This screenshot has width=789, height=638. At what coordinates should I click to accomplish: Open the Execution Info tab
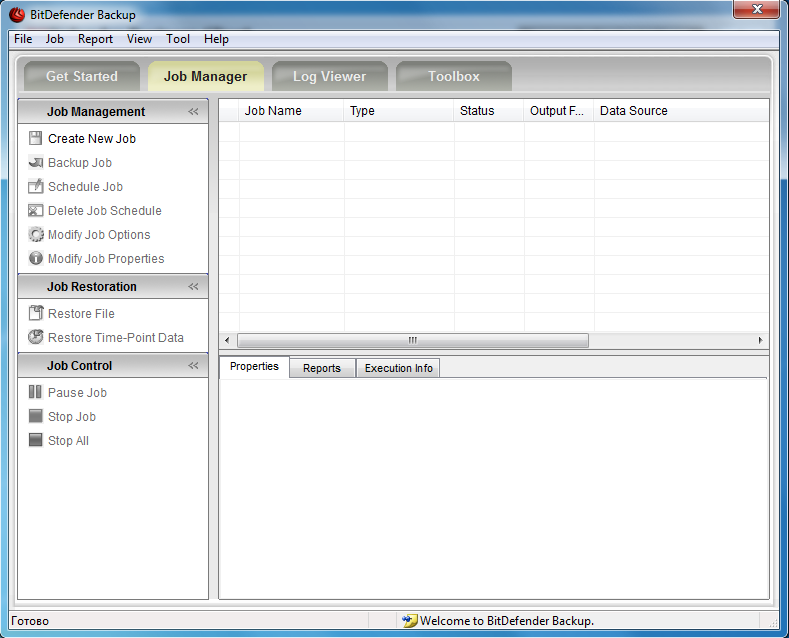tap(399, 368)
